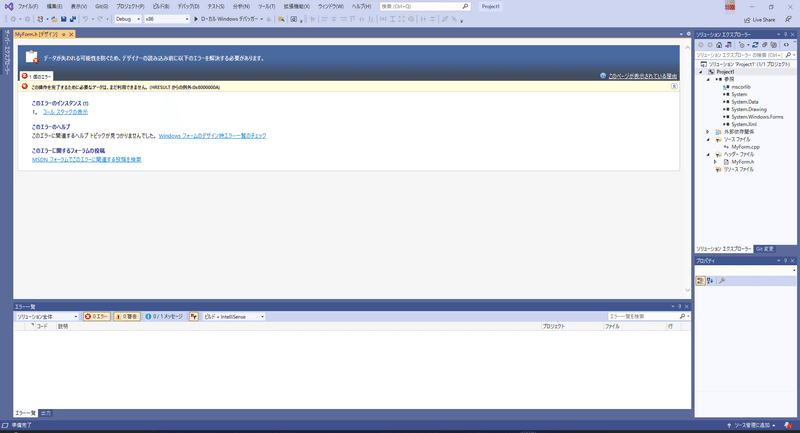Select System.Drawing reference
This screenshot has height=433, width=800.
748,109
